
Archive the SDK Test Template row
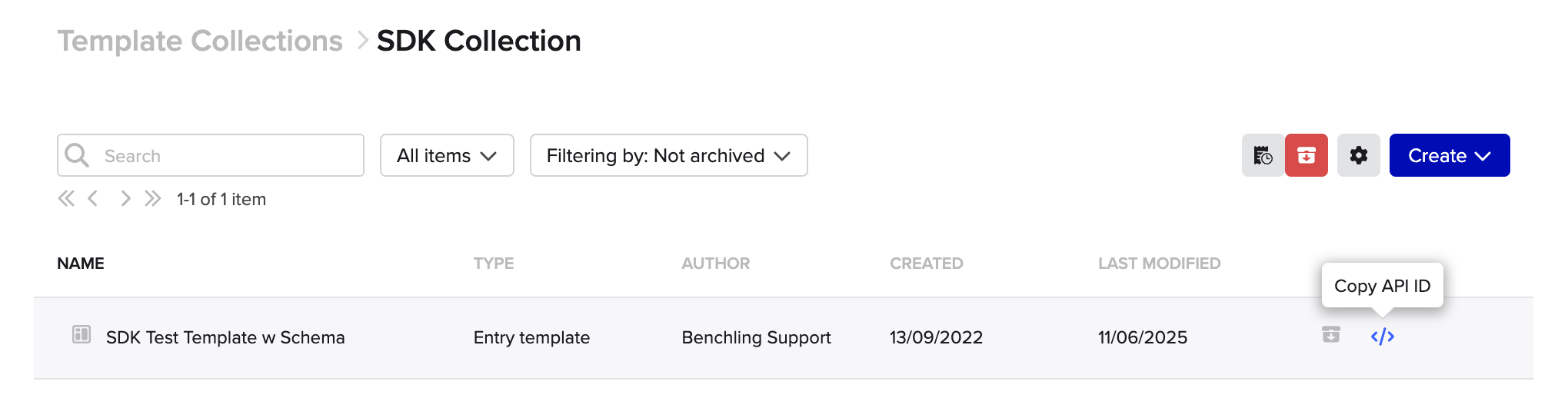coord(1331,334)
